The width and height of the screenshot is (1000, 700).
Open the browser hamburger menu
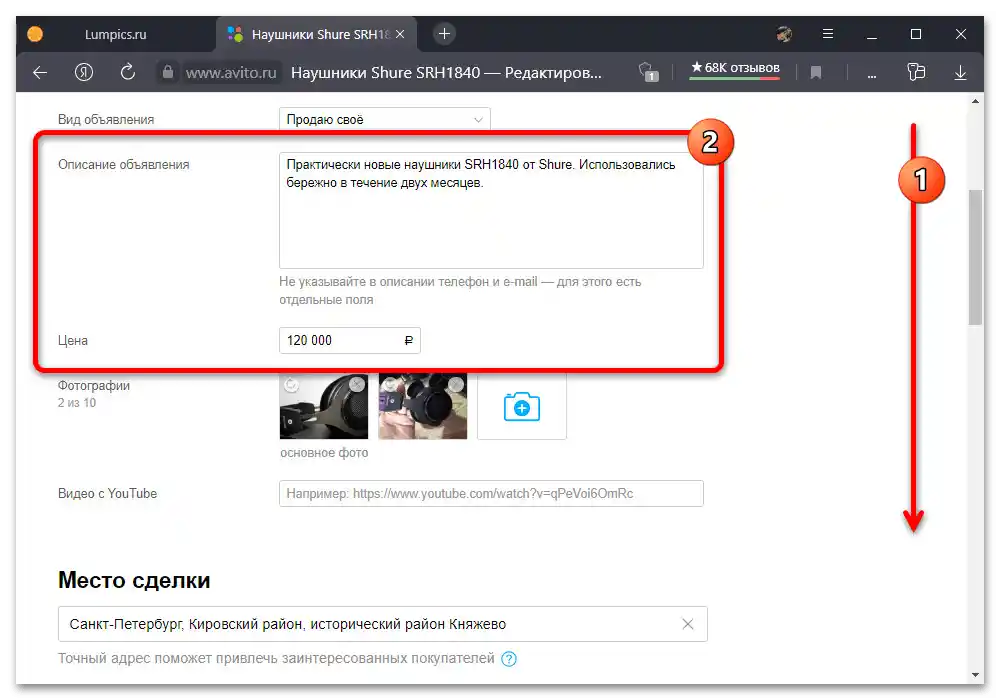click(x=828, y=34)
